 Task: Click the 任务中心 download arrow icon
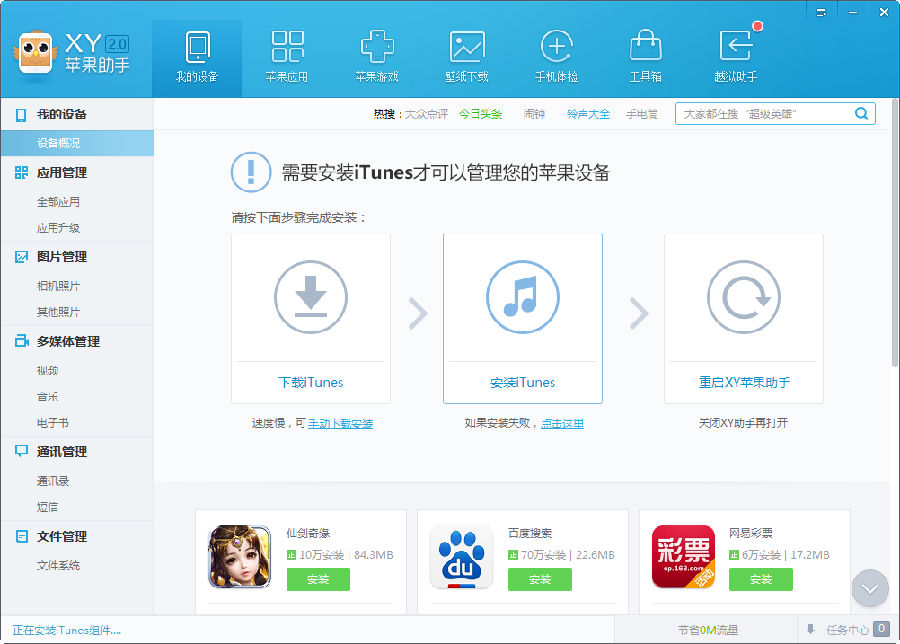coord(810,629)
